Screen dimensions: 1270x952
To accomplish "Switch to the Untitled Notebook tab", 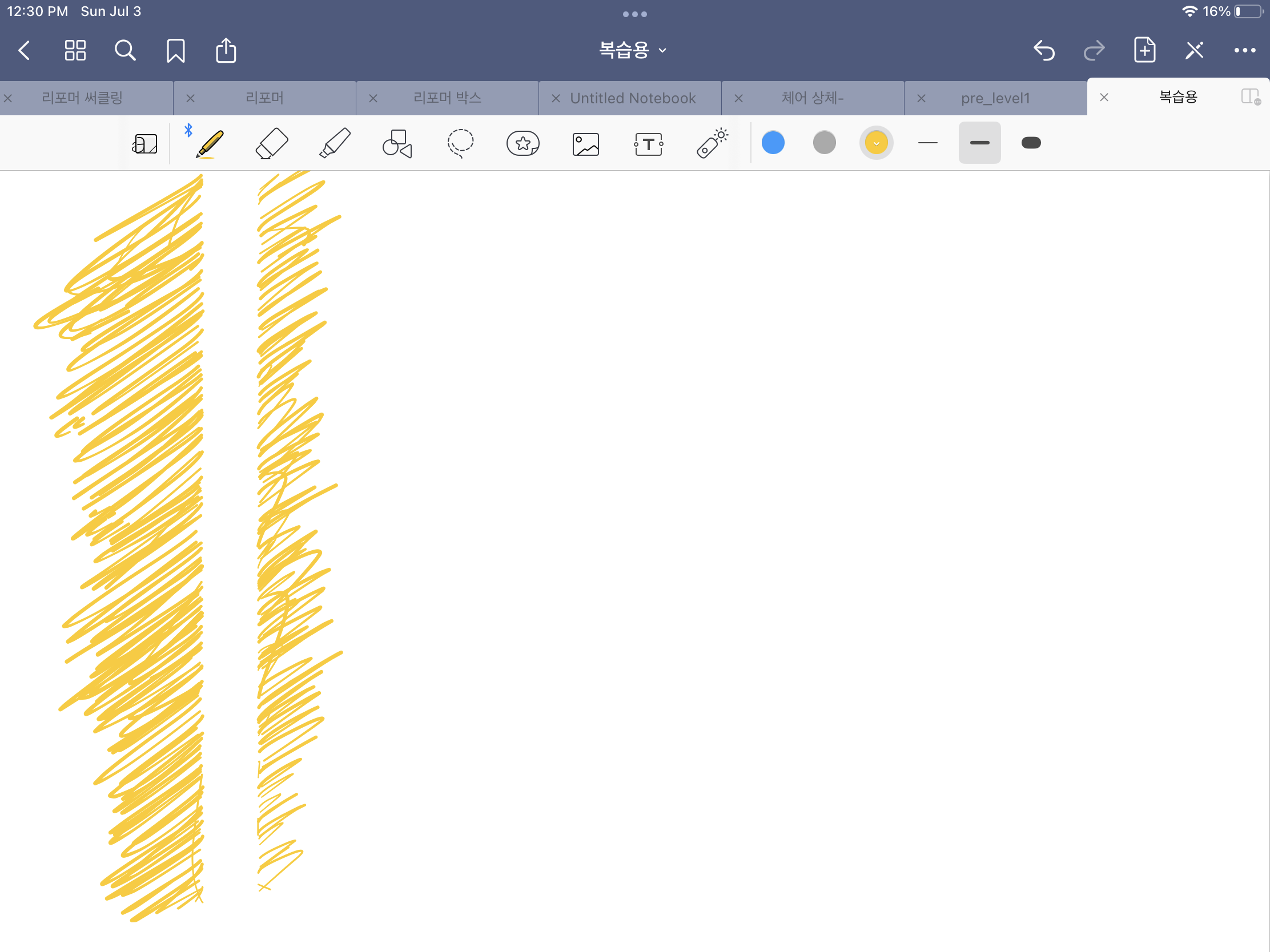I will click(632, 98).
